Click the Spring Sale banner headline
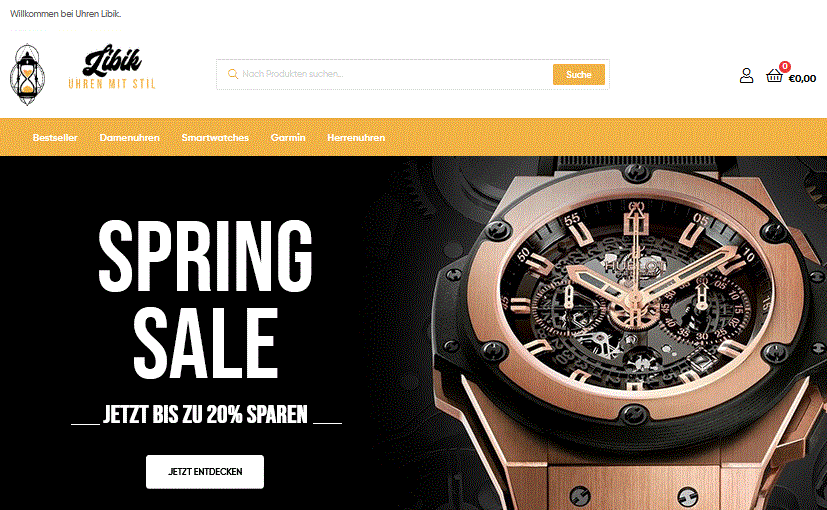Screen dimensions: 827x510 206,300
